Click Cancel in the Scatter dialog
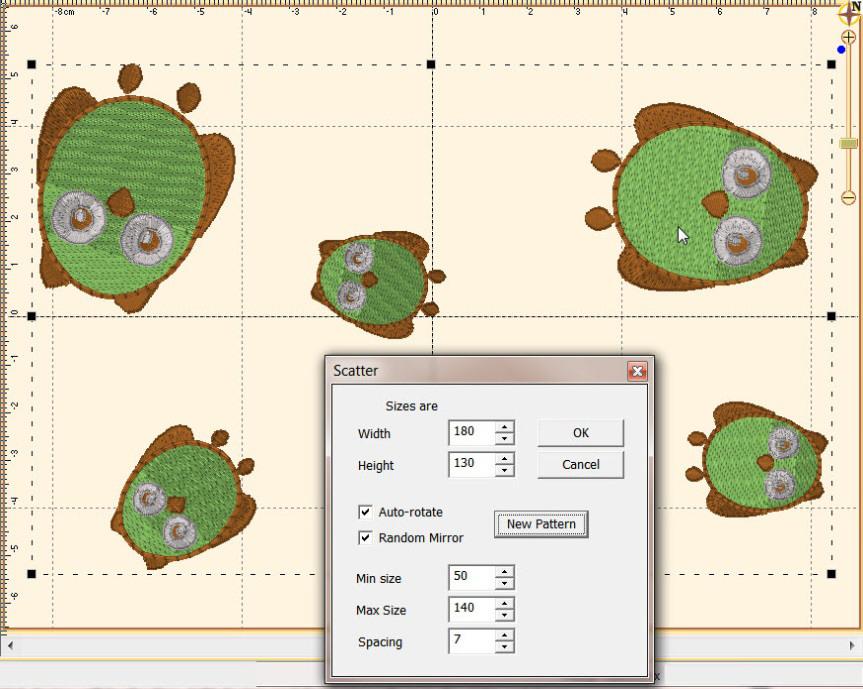The image size is (863, 689). click(580, 465)
